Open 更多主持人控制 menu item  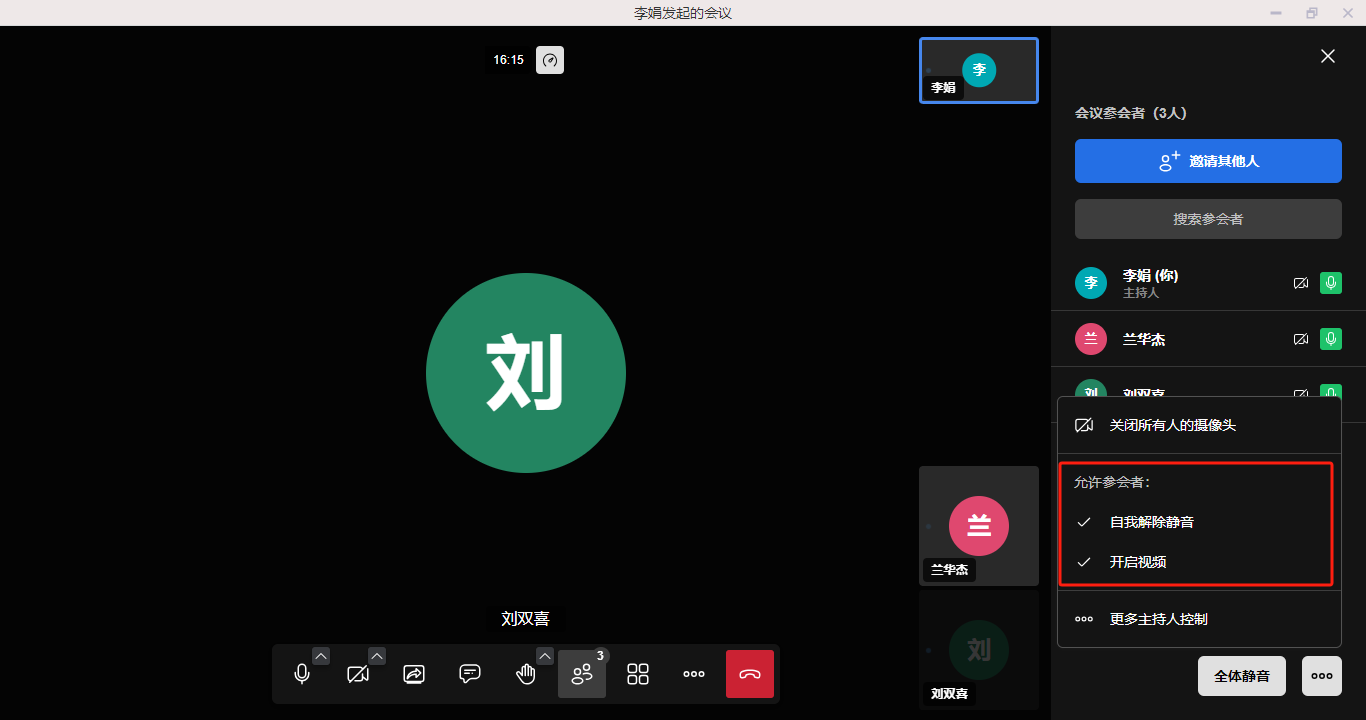1158,619
